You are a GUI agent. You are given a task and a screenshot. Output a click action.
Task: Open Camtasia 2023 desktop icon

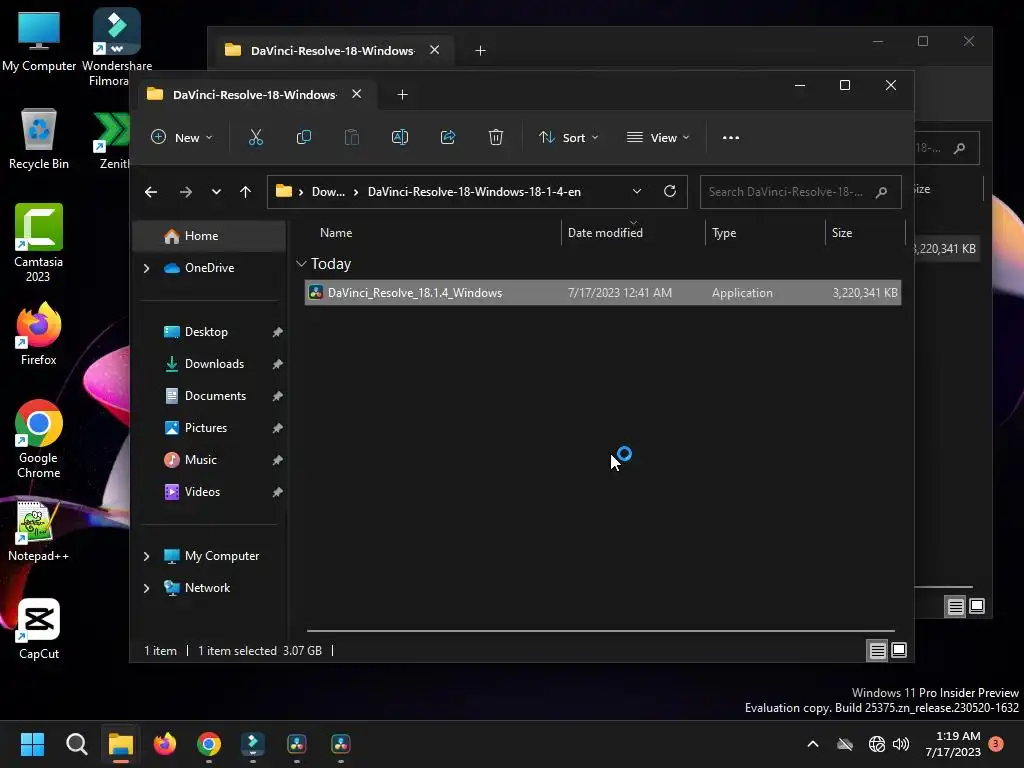pyautogui.click(x=39, y=242)
